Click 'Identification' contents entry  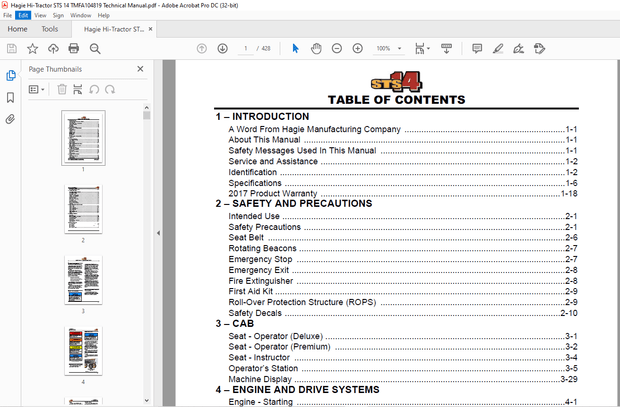pyautogui.click(x=252, y=172)
